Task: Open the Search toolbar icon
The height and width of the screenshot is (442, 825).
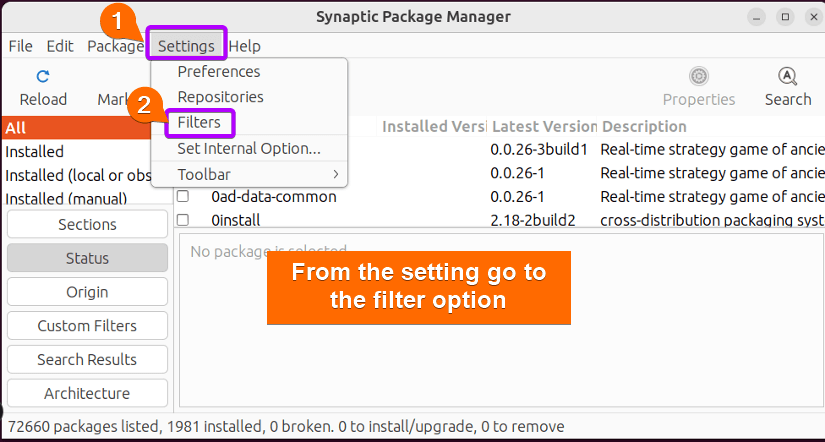Action: 787,77
